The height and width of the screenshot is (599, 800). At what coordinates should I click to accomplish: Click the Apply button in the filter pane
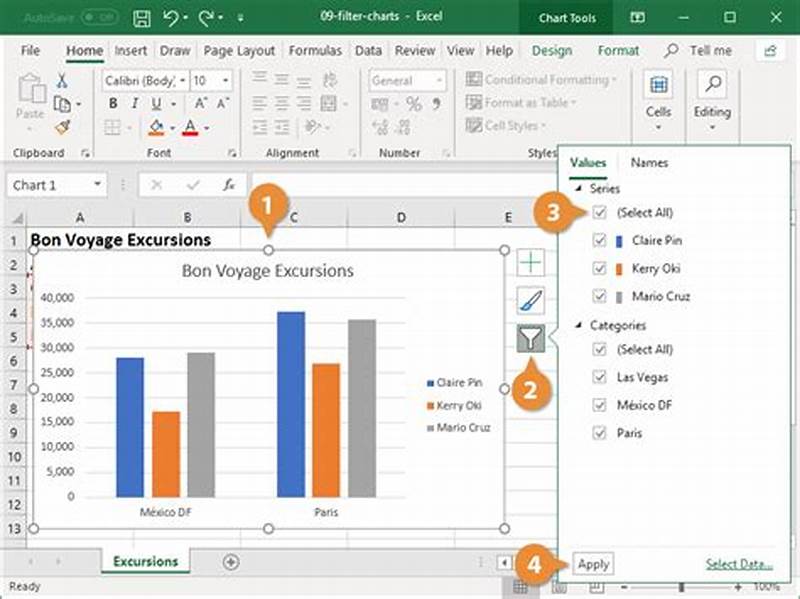pos(594,564)
